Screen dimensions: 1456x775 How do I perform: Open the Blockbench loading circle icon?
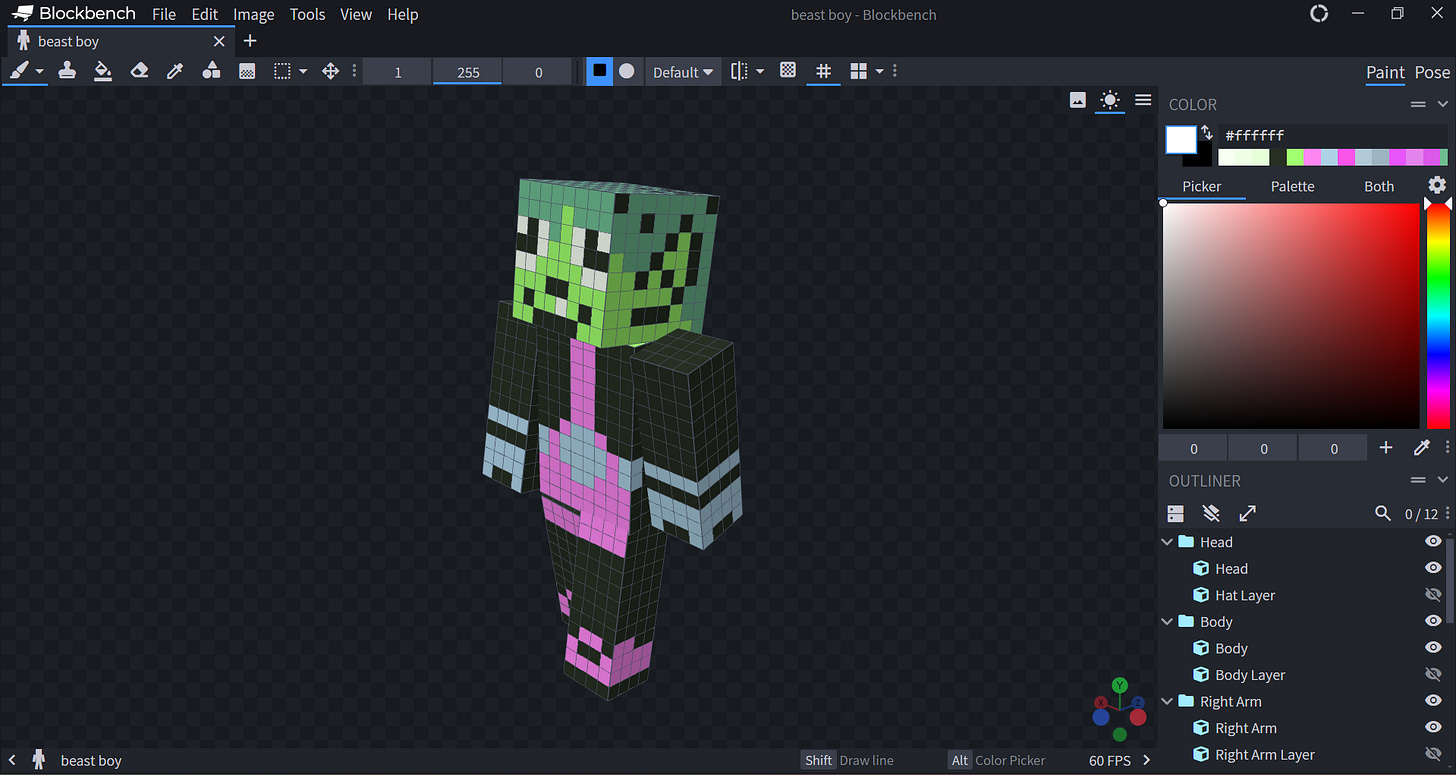1319,14
